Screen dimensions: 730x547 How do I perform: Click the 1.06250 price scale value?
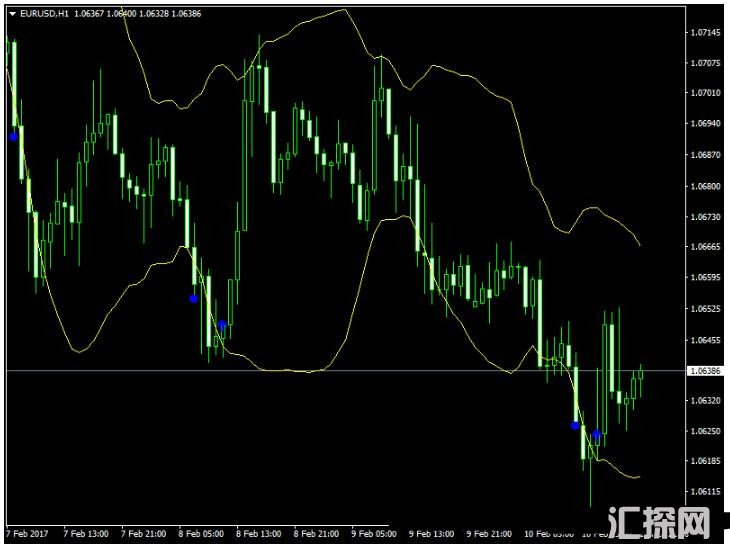pos(705,431)
